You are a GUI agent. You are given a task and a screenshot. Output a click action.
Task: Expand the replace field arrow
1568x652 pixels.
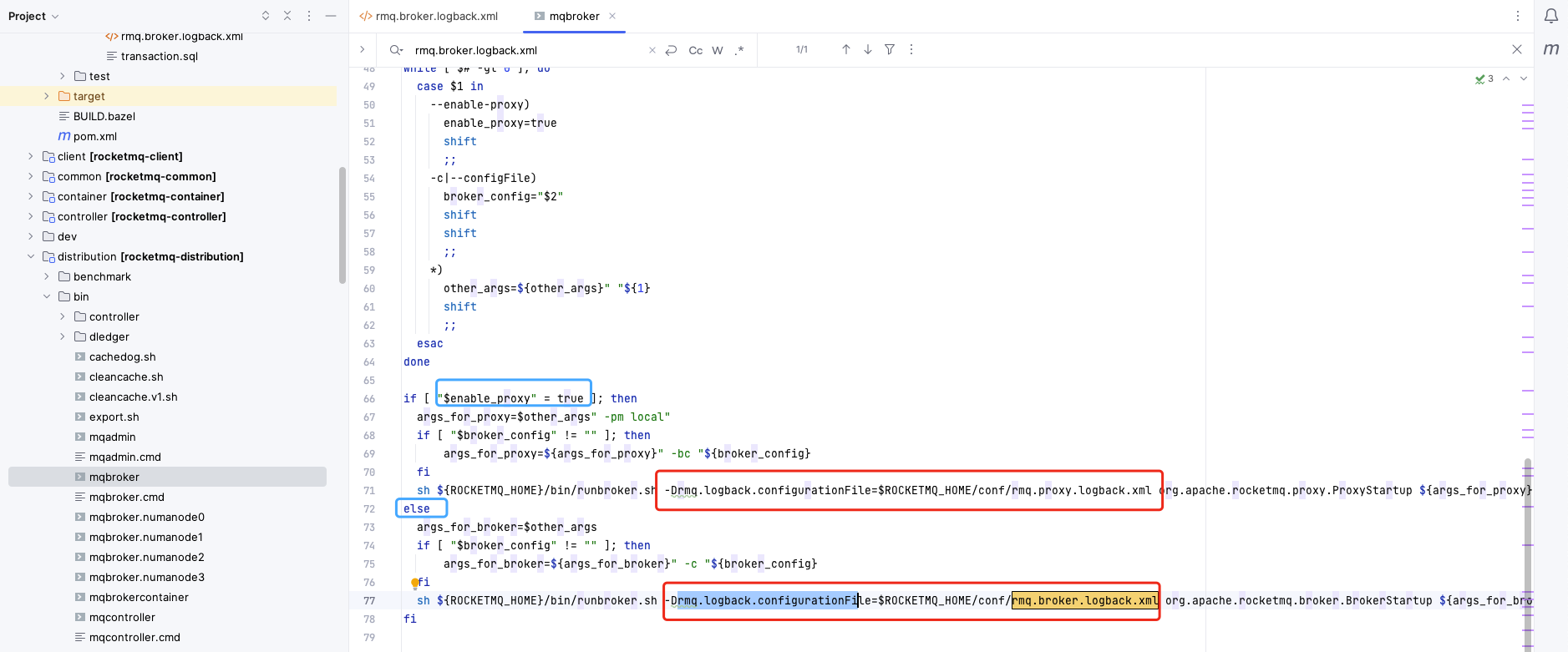[x=362, y=49]
